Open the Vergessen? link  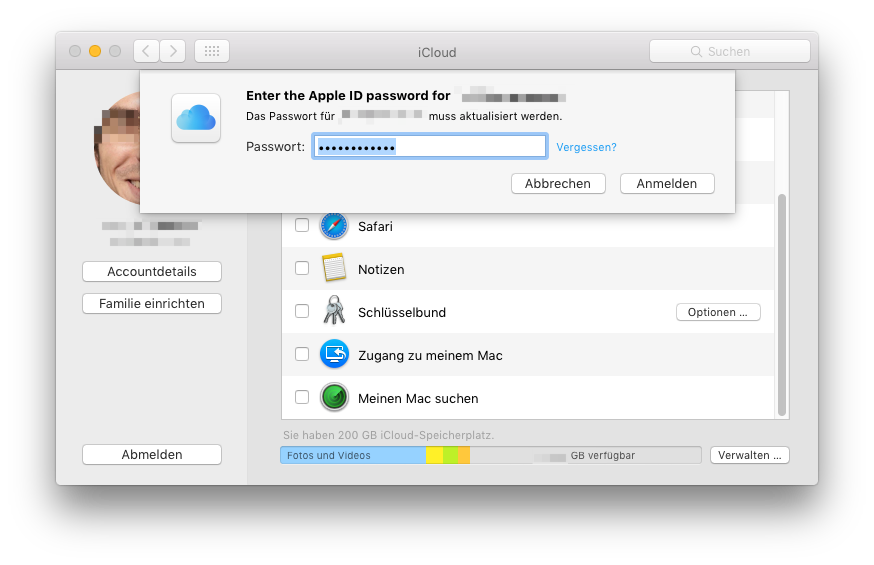click(586, 147)
